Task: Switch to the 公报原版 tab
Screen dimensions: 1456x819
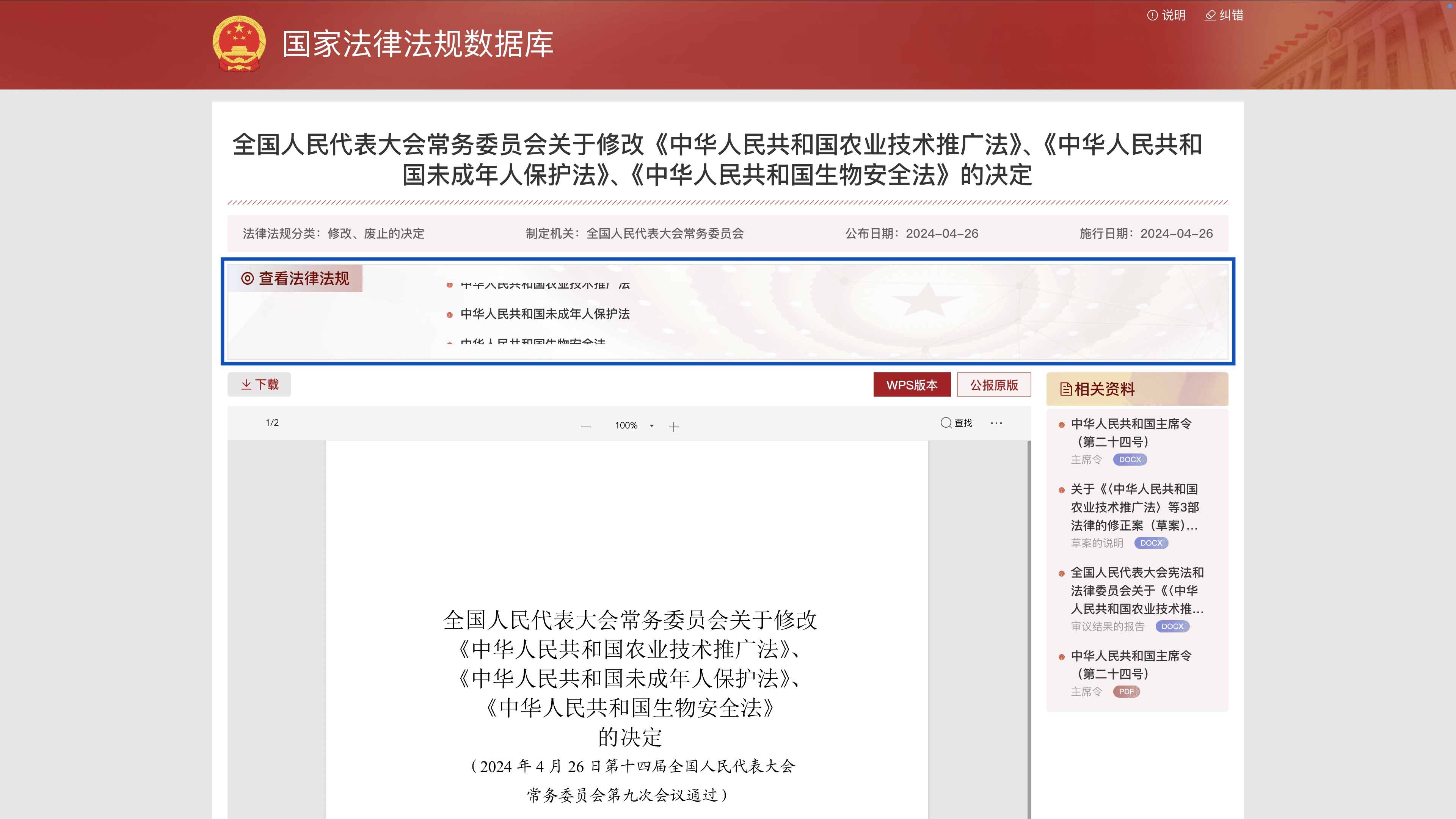Action: 994,385
